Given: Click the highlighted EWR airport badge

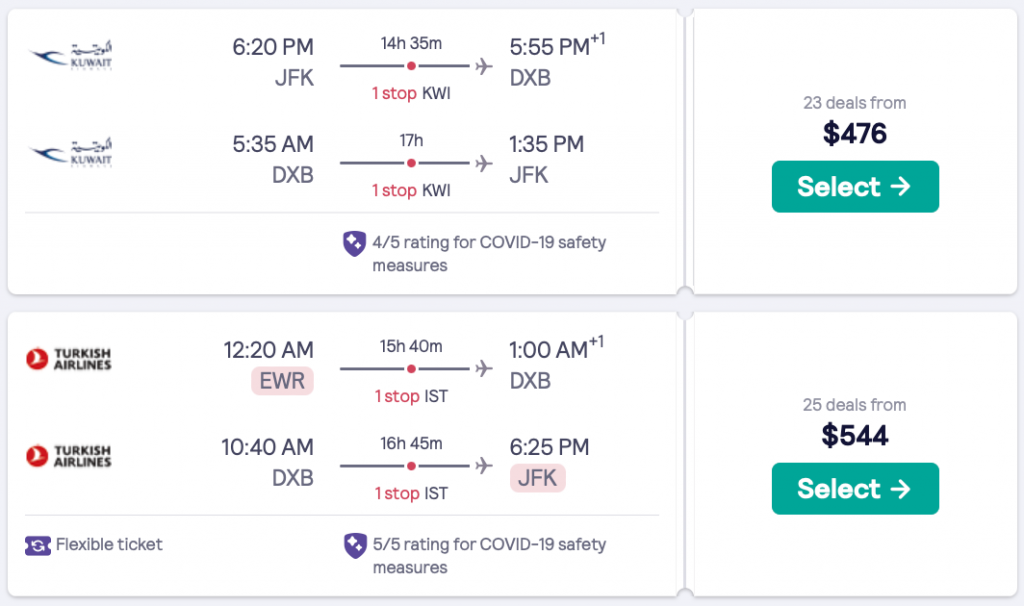Looking at the screenshot, I should pos(283,381).
